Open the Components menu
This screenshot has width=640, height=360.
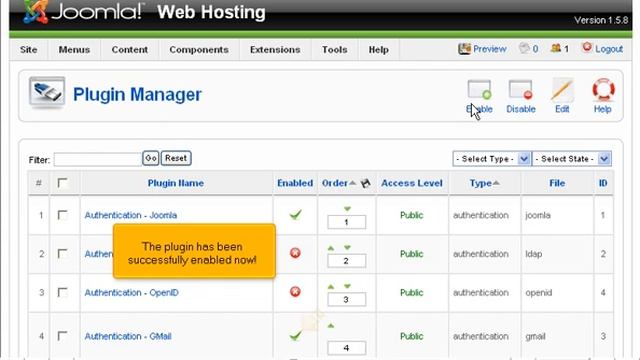tap(199, 50)
